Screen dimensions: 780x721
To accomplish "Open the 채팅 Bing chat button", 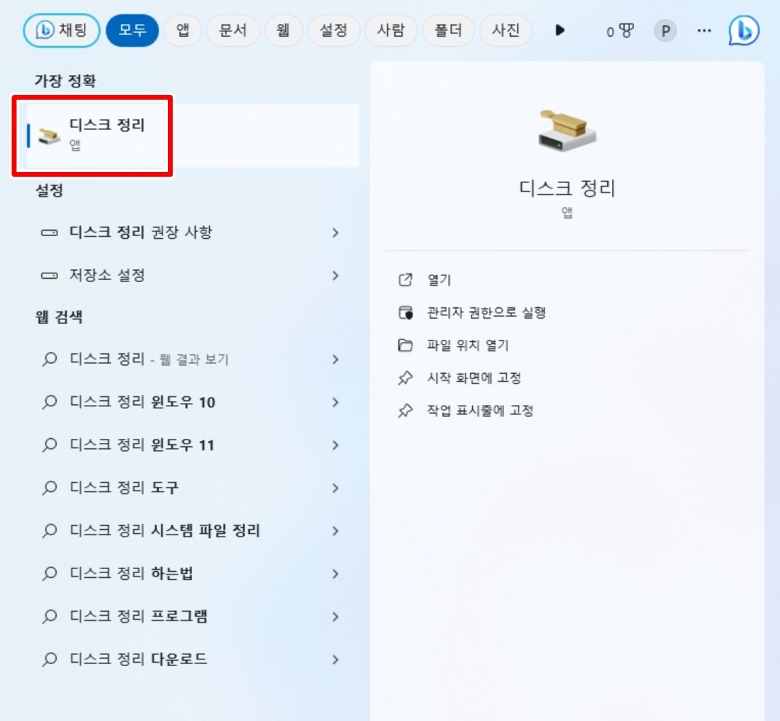I will (62, 30).
